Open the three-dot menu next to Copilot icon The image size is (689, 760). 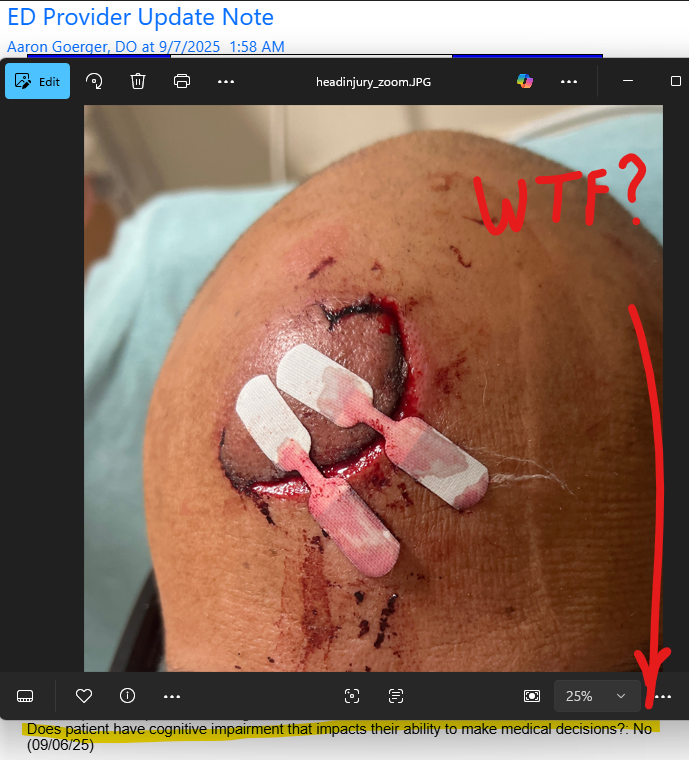coord(569,81)
